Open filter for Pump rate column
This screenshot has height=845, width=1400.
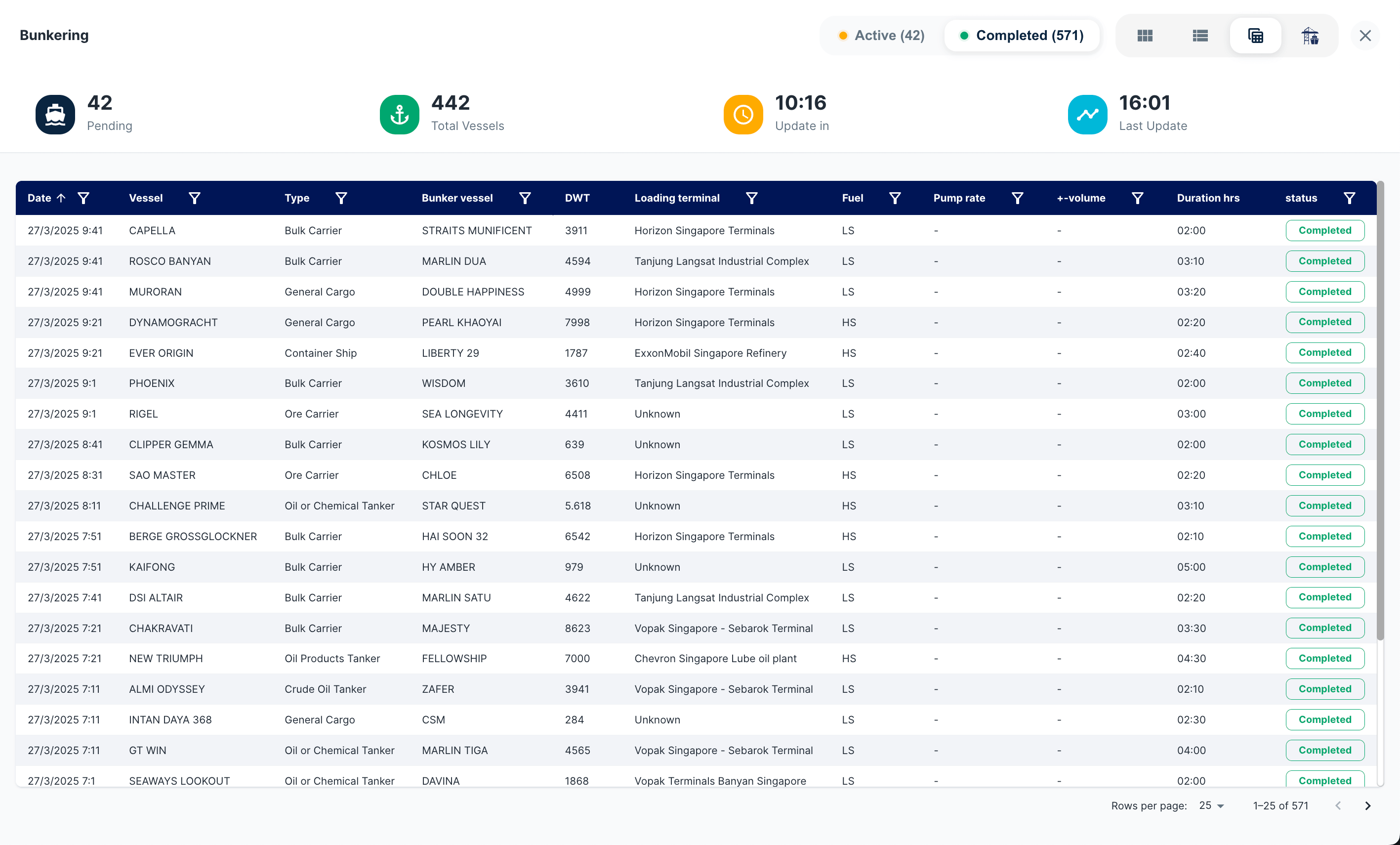1018,198
